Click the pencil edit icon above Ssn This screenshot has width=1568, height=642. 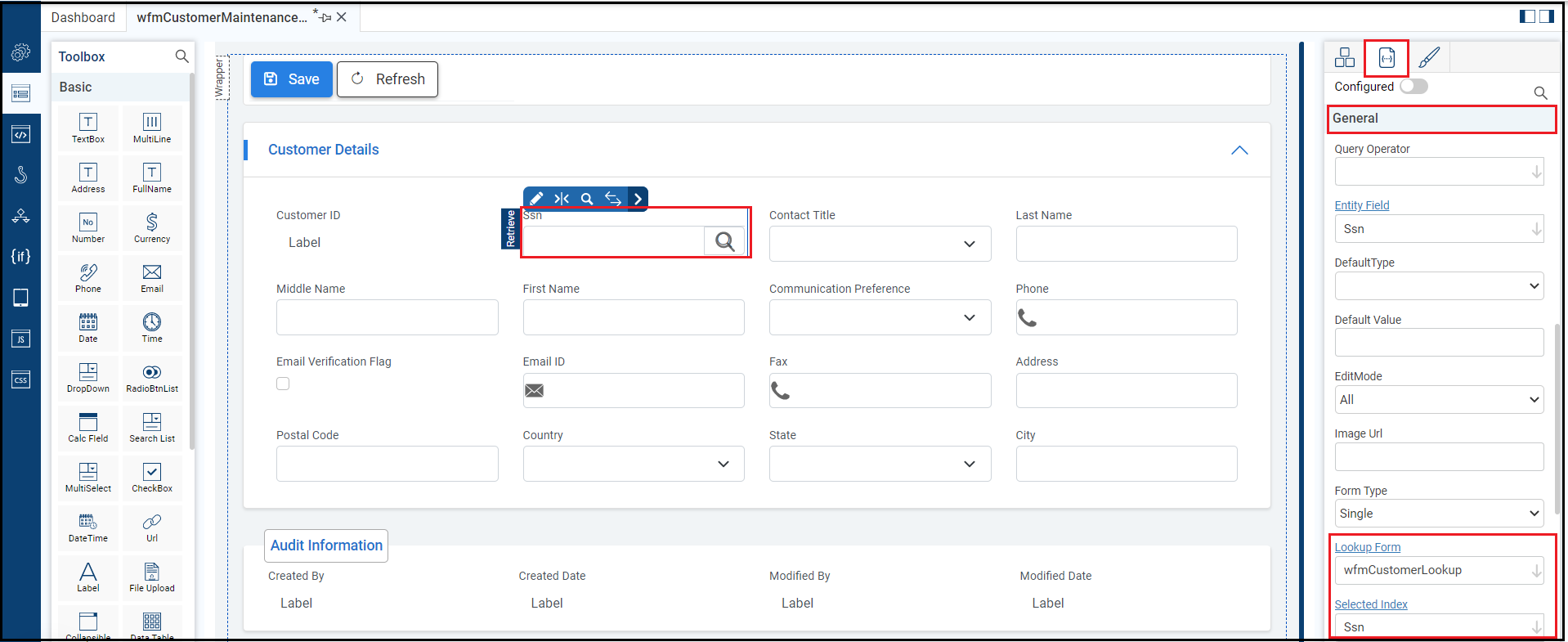click(536, 199)
